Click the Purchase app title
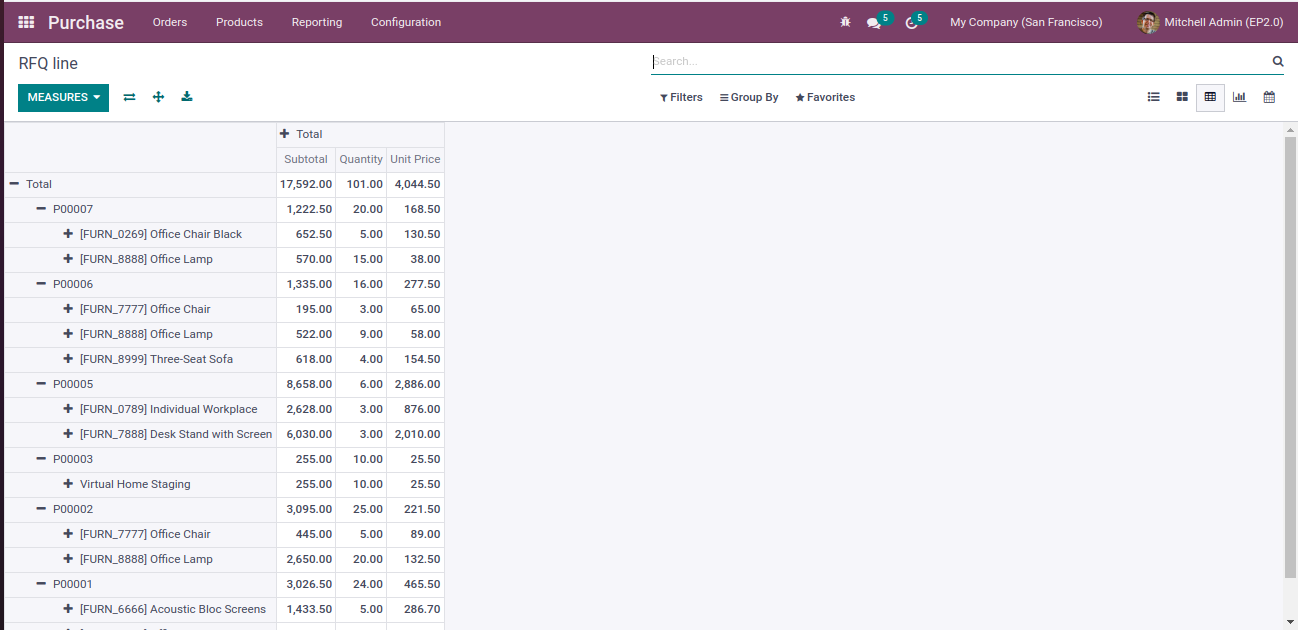Screen dimensions: 1298x630 point(86,22)
